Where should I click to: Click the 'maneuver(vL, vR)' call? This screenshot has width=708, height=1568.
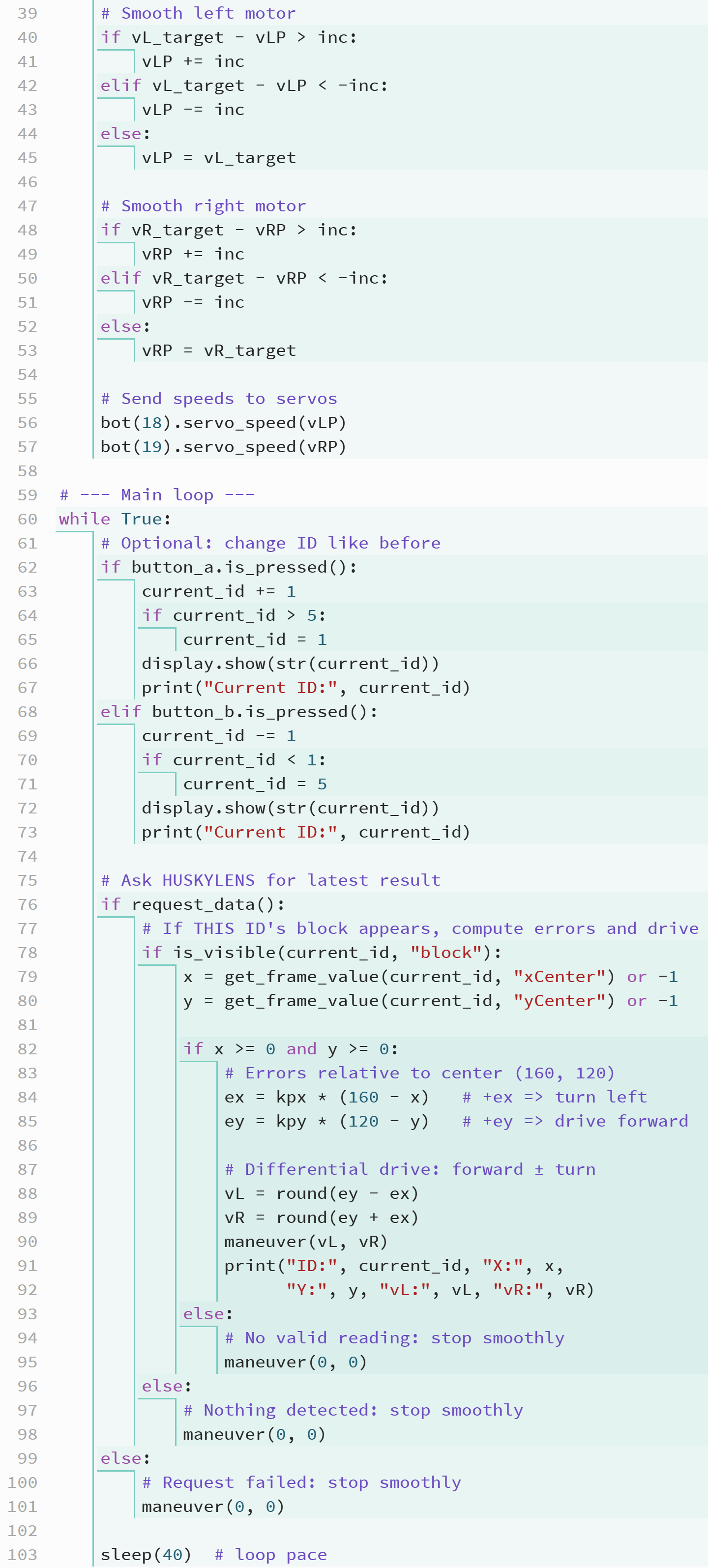tap(306, 1242)
